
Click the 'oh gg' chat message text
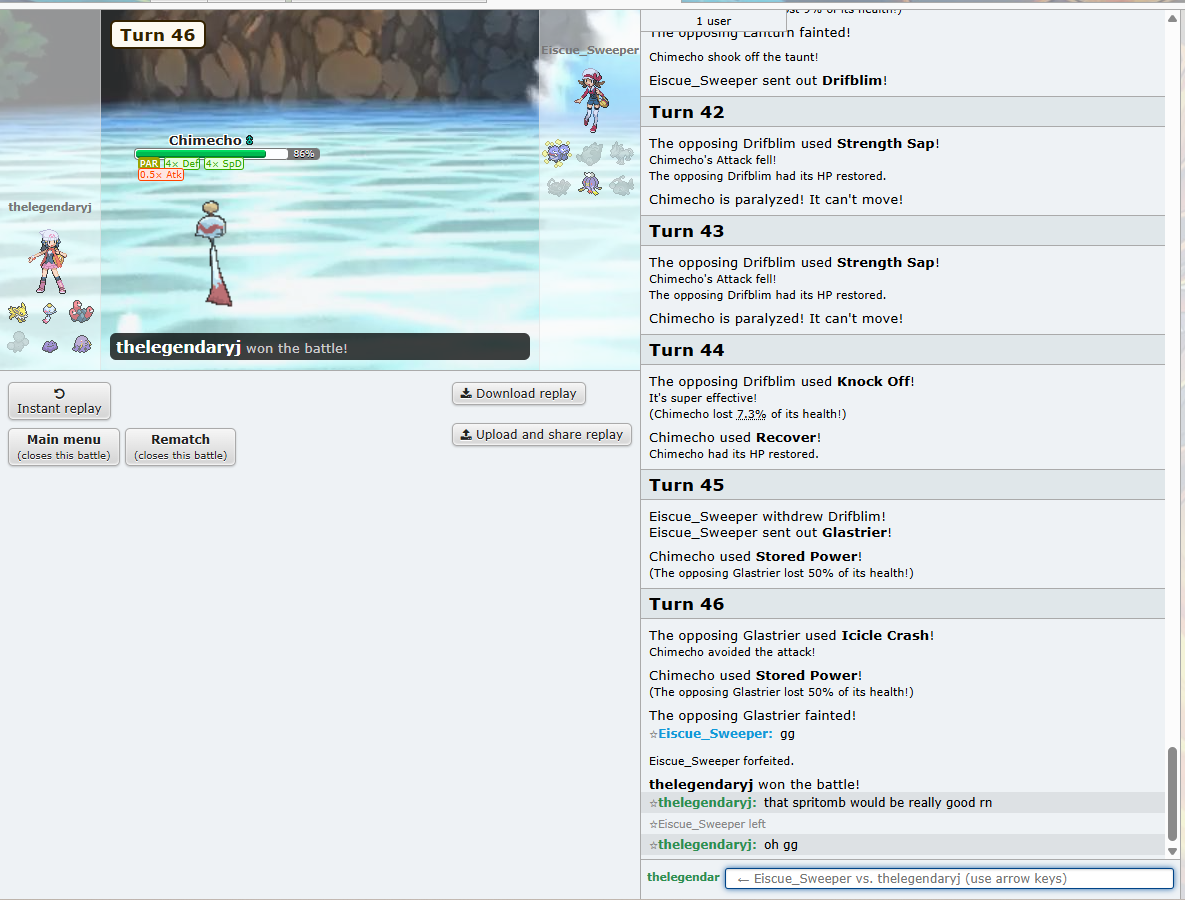point(781,845)
